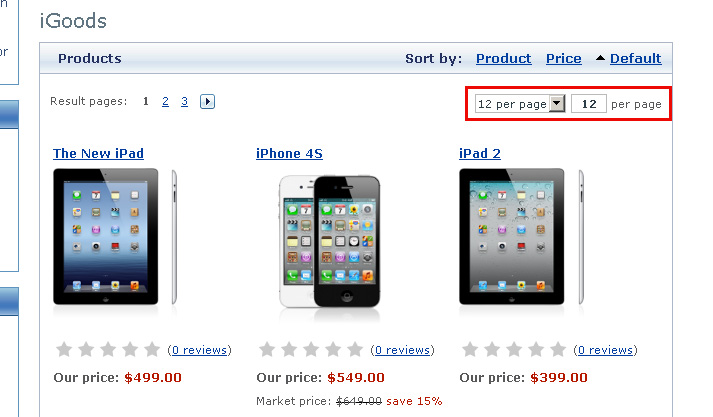Sort products by Product name
The width and height of the screenshot is (713, 417).
click(503, 58)
